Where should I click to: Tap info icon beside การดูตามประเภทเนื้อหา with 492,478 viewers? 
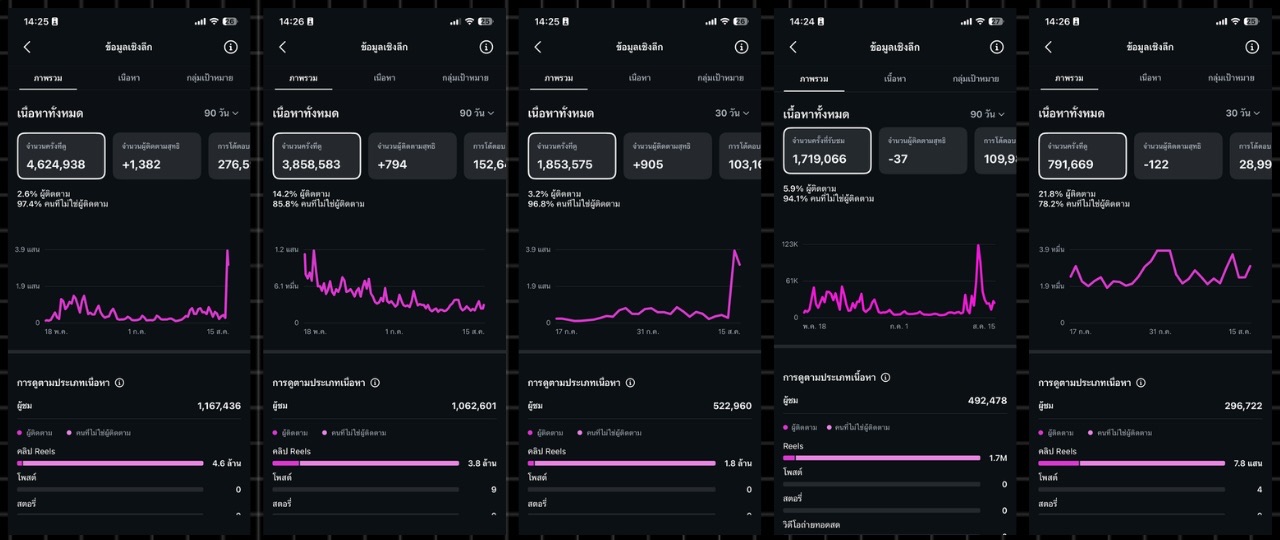[886, 377]
